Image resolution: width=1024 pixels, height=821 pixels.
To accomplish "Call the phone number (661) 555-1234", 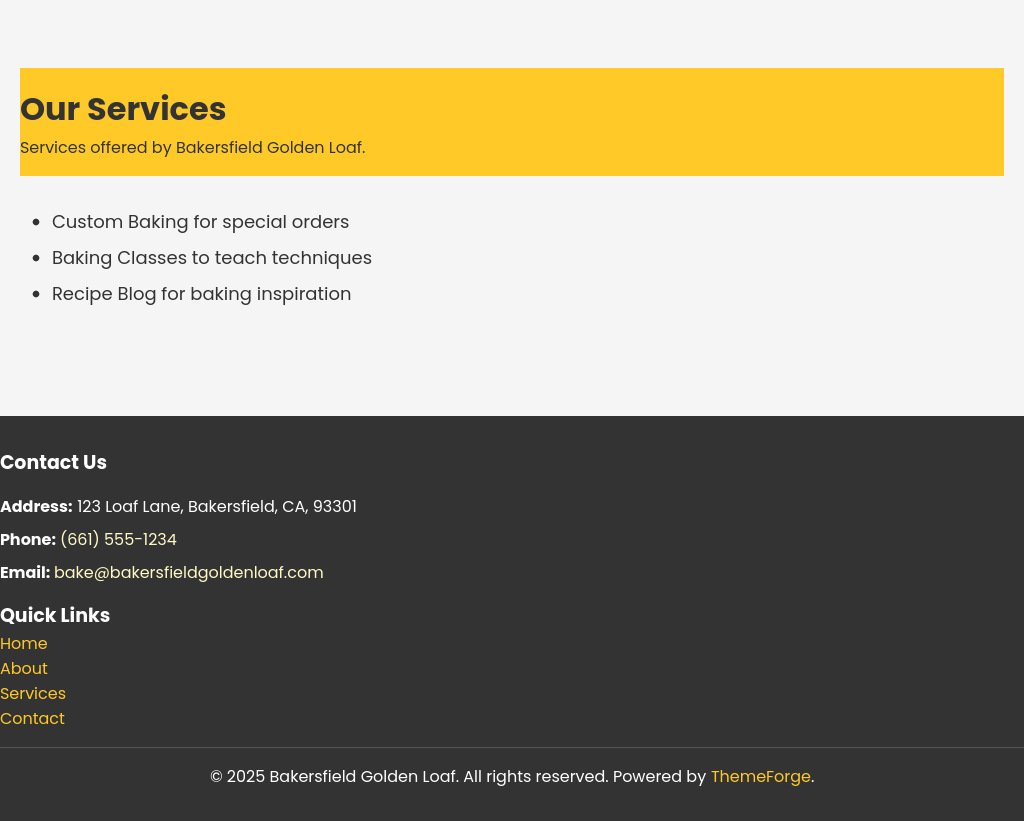I will tap(118, 540).
